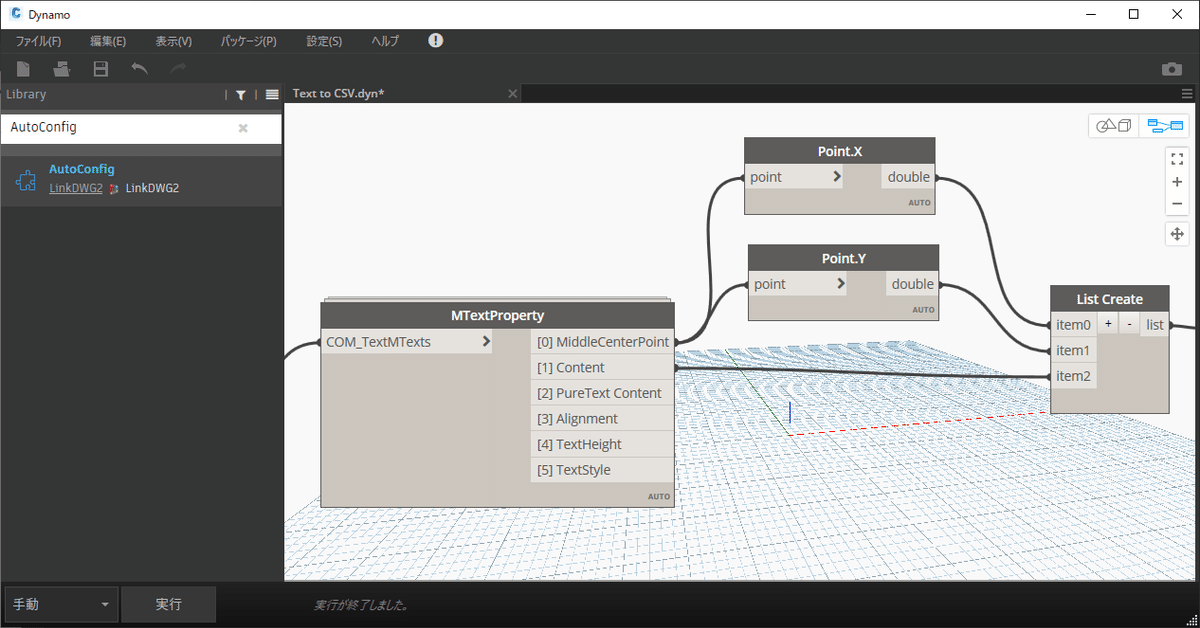Click the [5] TextStyle output port
Image resolution: width=1200 pixels, height=628 pixels.
click(x=602, y=470)
